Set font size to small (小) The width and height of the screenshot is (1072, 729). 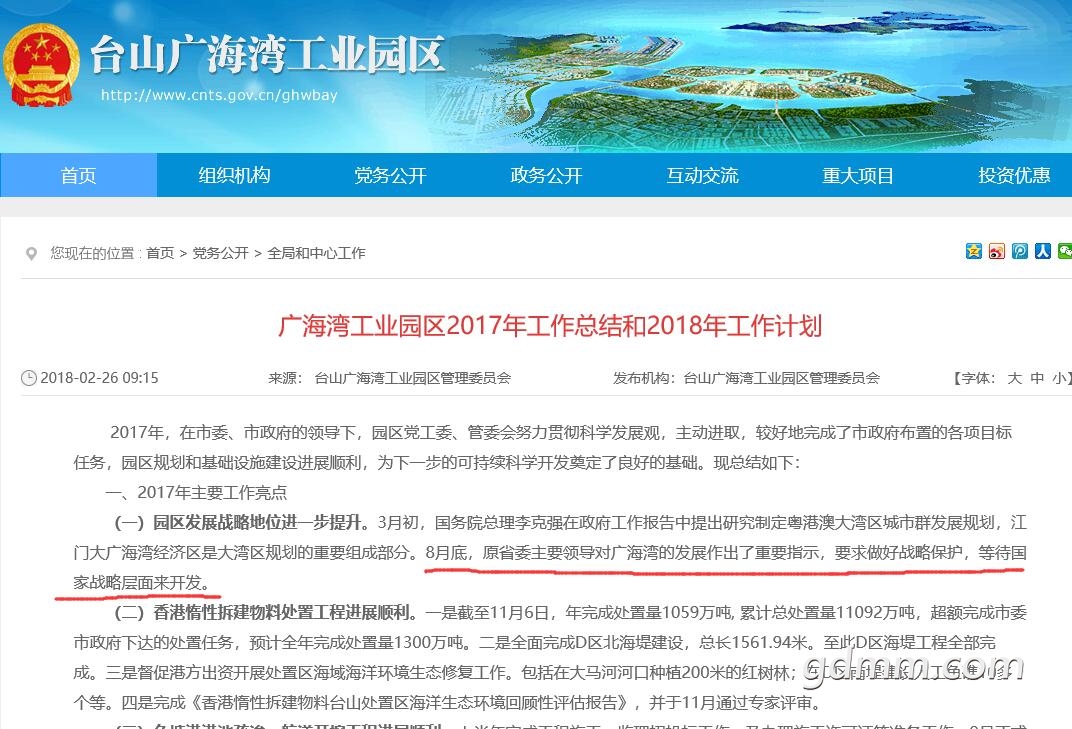point(1058,378)
